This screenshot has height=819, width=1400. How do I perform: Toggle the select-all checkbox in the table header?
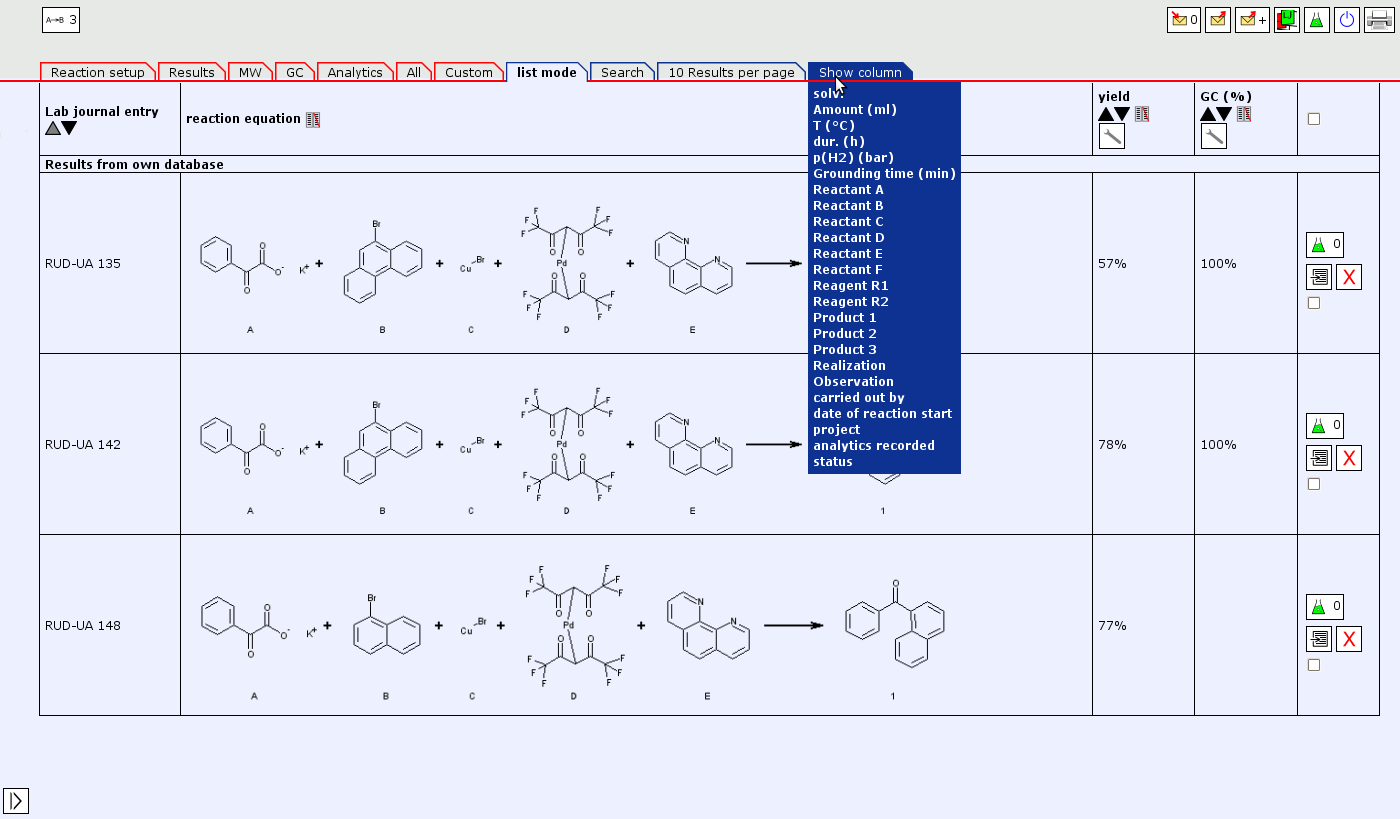(x=1314, y=119)
